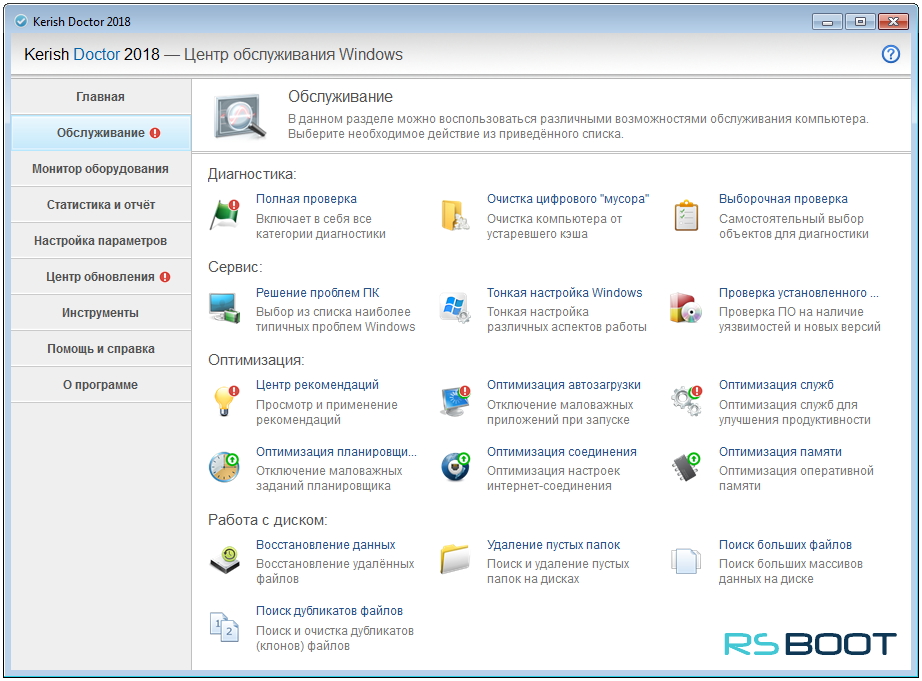Open Поиск дубликатов файлов link
This screenshot has width=922, height=681.
(329, 610)
